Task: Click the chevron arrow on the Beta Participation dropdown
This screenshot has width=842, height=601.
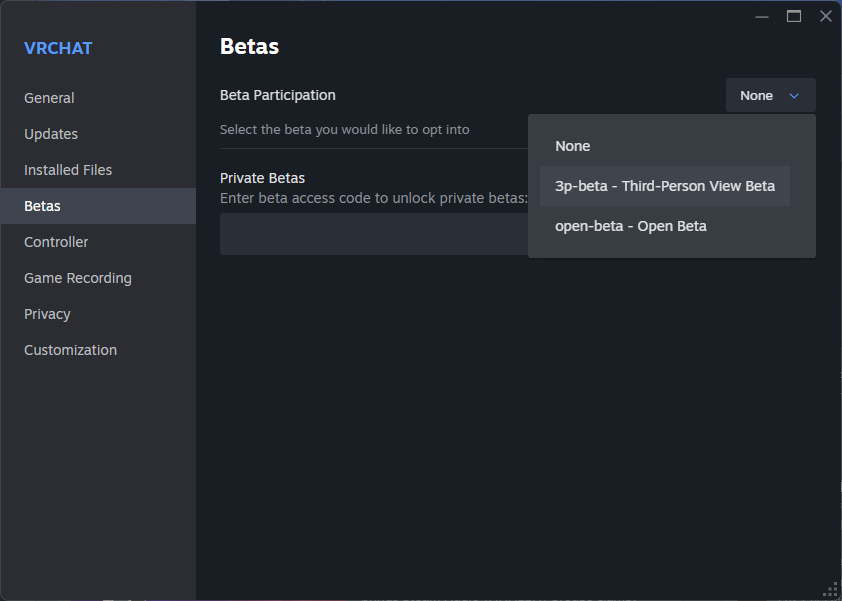Action: pos(794,96)
